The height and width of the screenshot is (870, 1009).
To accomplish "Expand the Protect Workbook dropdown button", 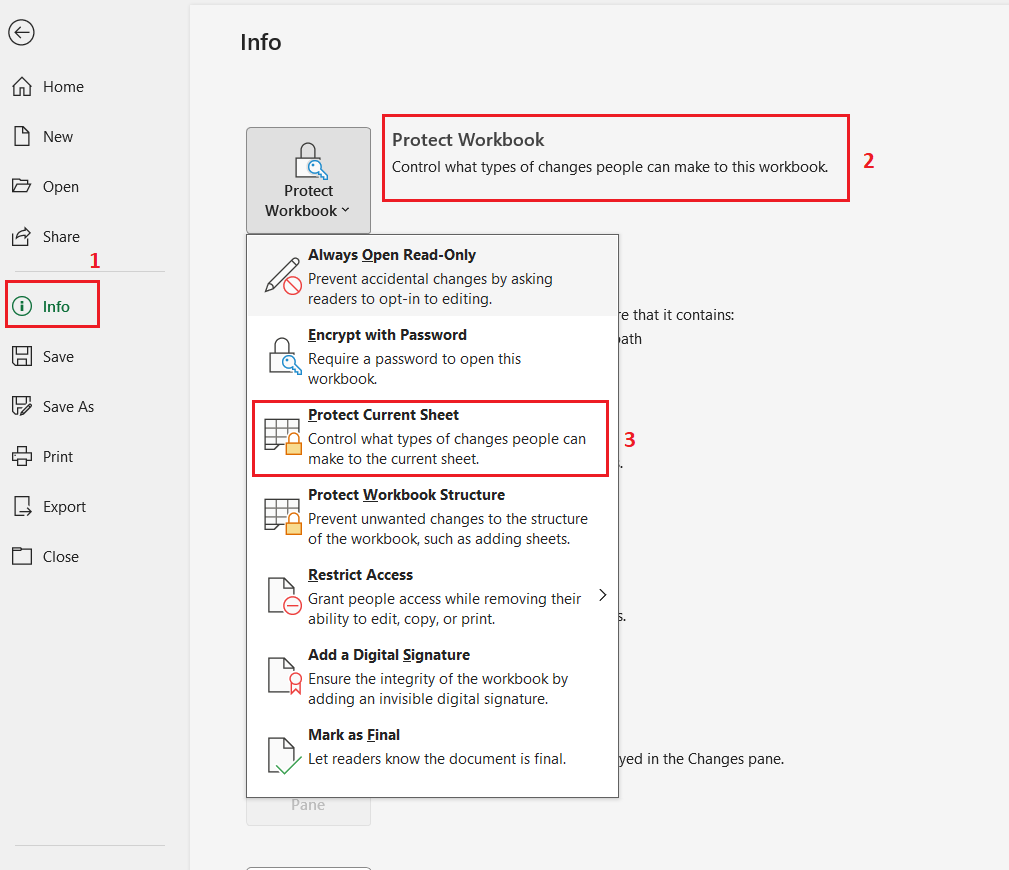I will (308, 181).
